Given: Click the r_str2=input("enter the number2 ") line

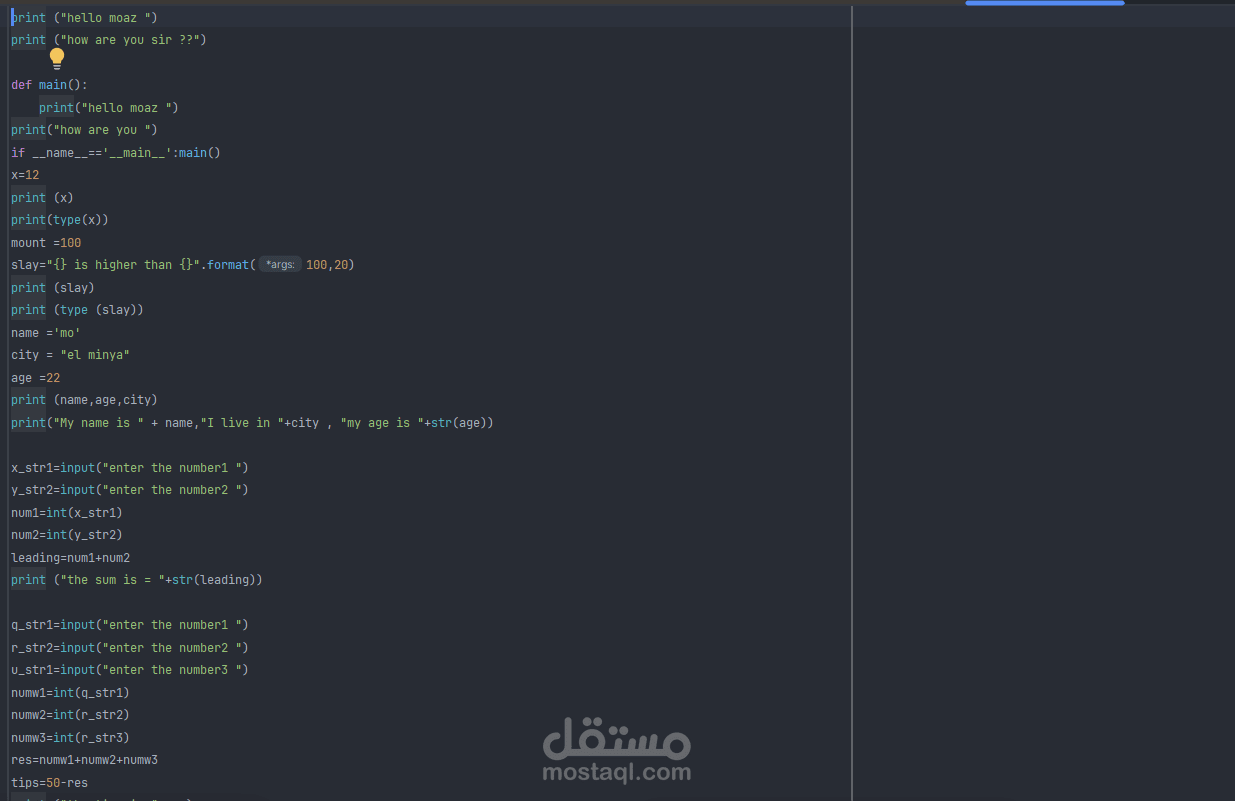Looking at the screenshot, I should [x=130, y=648].
